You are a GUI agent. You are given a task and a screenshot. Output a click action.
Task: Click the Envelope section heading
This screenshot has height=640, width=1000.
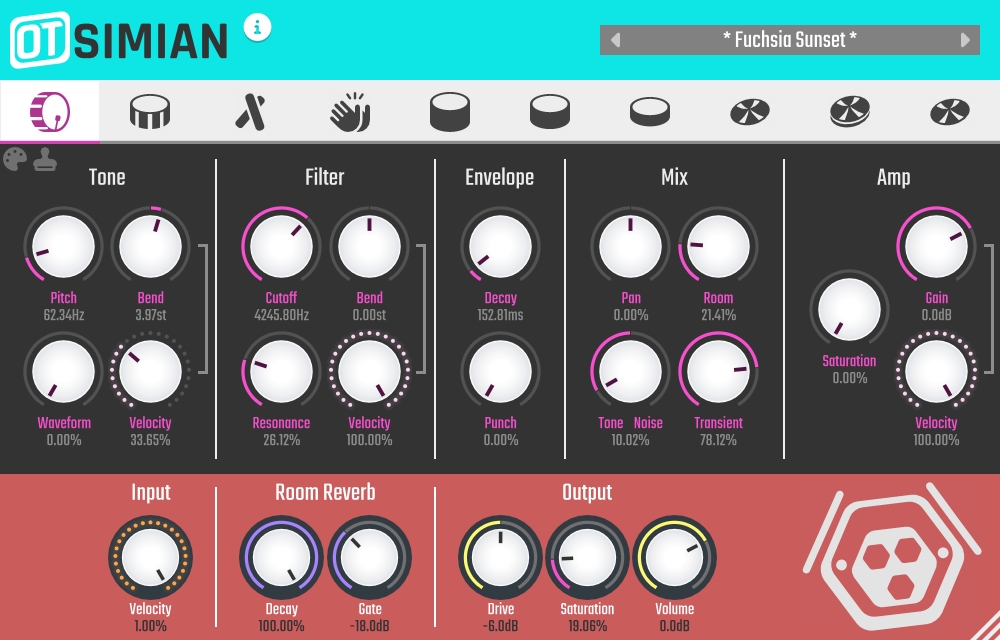click(x=499, y=177)
